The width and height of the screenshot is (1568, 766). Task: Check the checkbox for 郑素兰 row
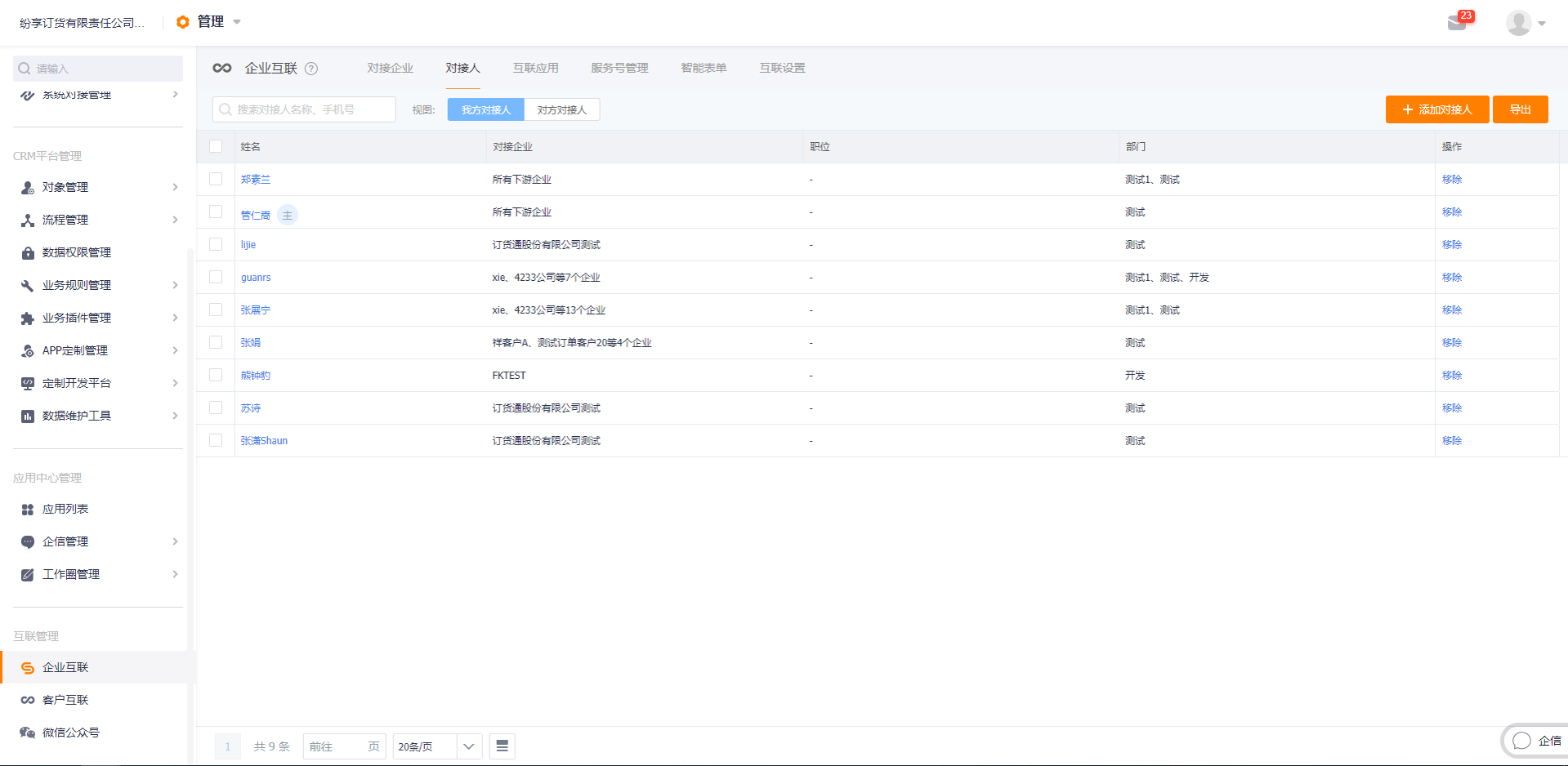(x=216, y=179)
